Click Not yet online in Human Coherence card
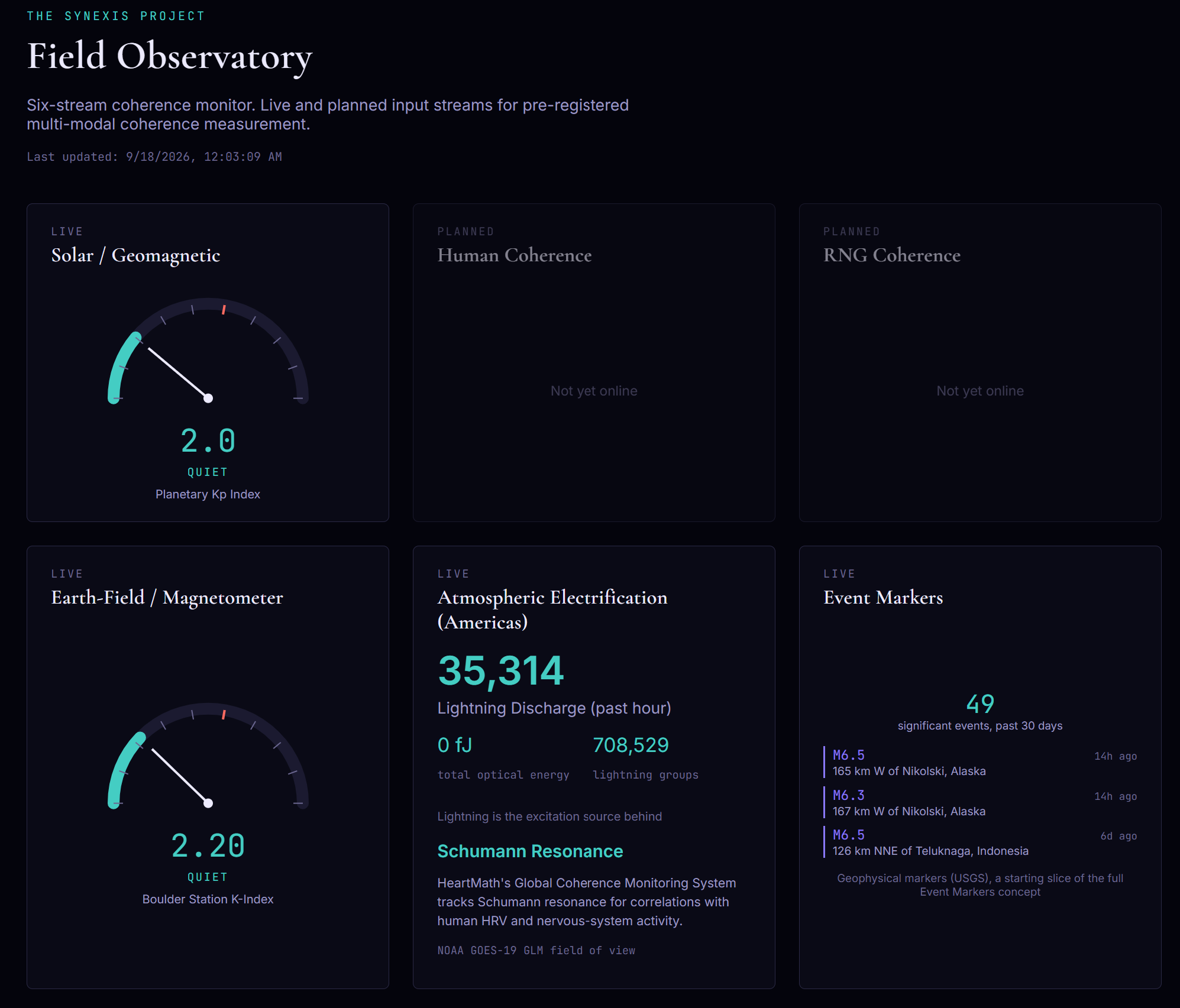1180x1008 pixels. pyautogui.click(x=594, y=391)
